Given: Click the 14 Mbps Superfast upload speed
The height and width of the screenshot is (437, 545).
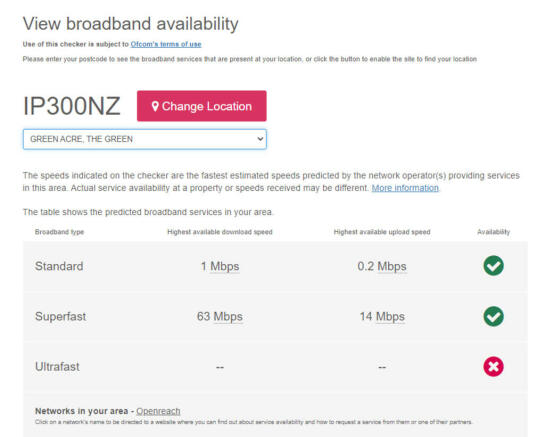Looking at the screenshot, I should 382,316.
